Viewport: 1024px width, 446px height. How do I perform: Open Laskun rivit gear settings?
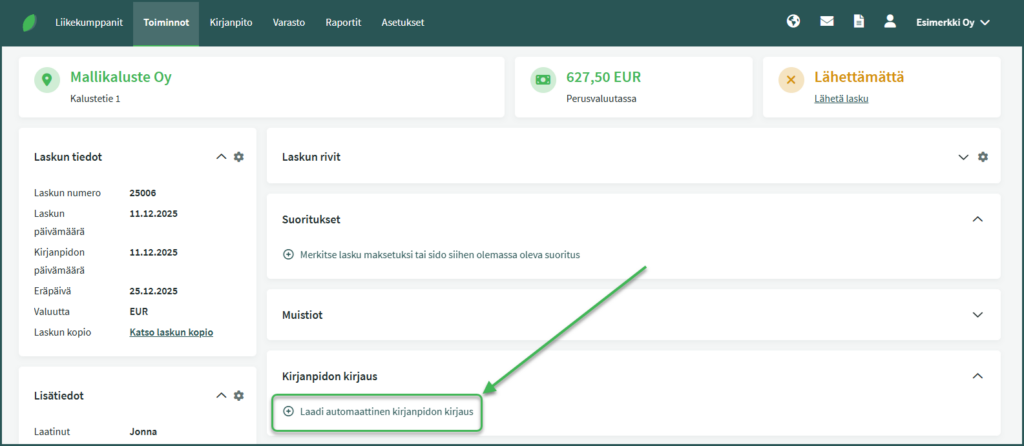coord(983,157)
